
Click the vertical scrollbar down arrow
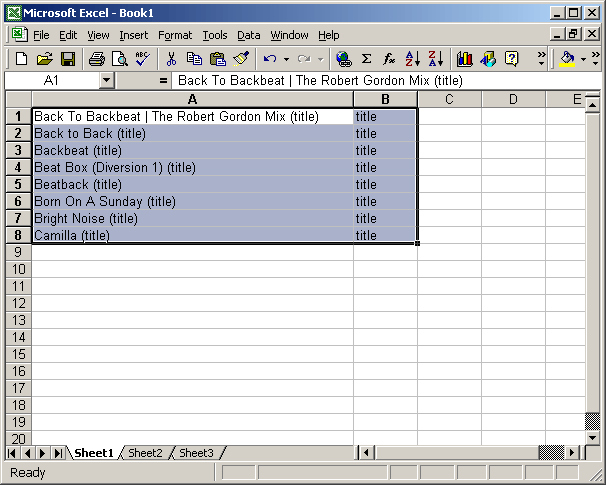click(x=592, y=438)
